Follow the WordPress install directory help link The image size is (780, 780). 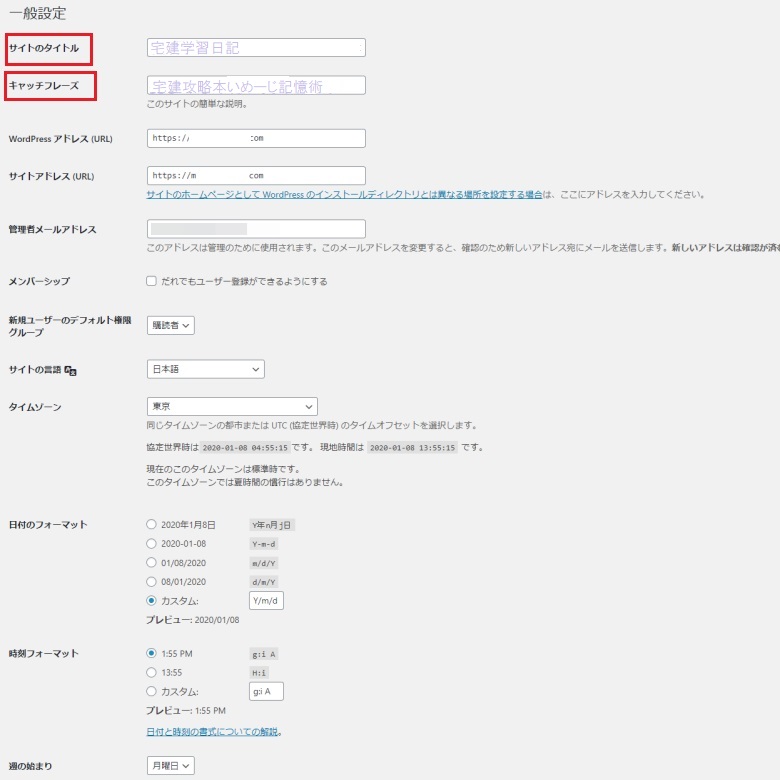point(345,195)
